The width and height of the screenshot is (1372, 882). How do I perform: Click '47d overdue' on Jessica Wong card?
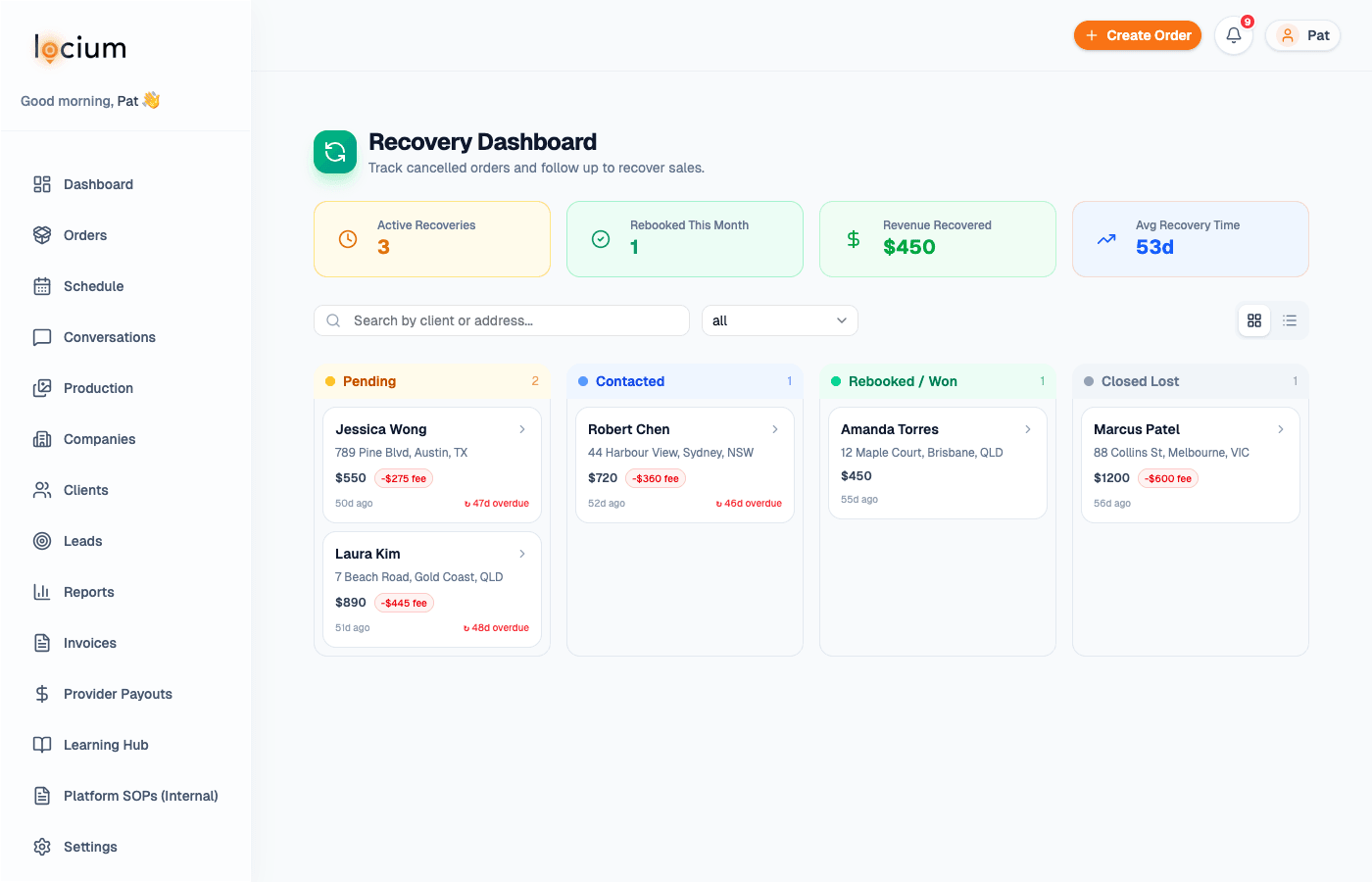[496, 504]
